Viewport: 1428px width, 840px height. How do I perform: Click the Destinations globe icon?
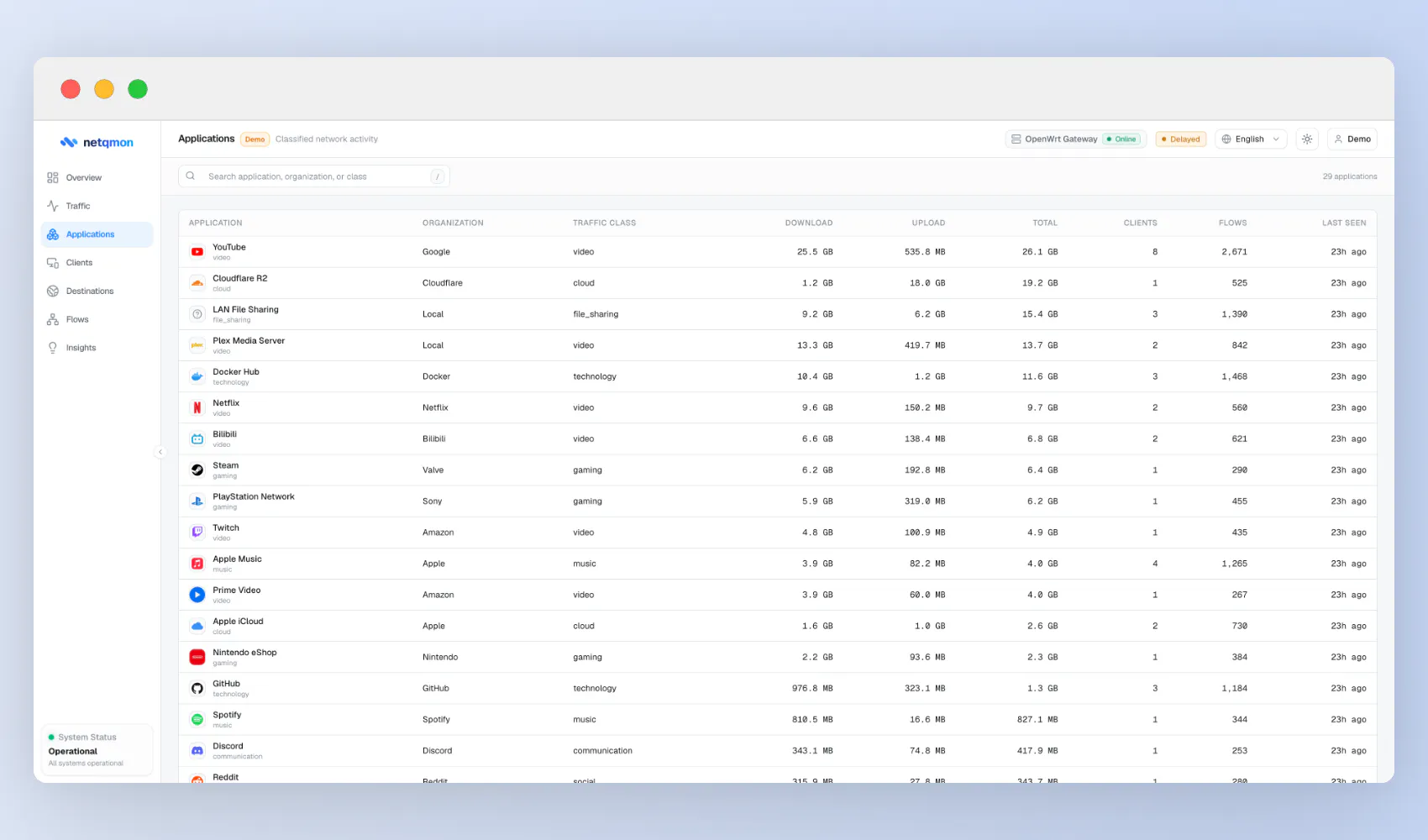pos(53,291)
